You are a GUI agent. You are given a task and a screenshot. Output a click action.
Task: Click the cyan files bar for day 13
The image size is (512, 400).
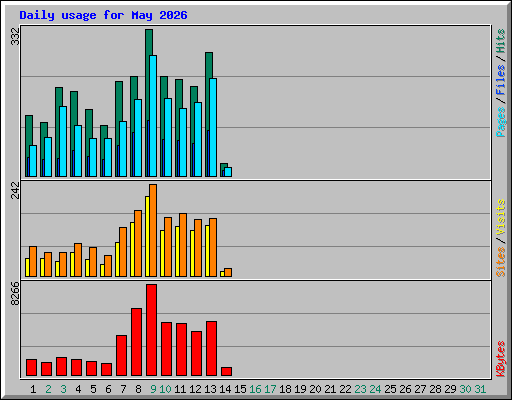213,127
